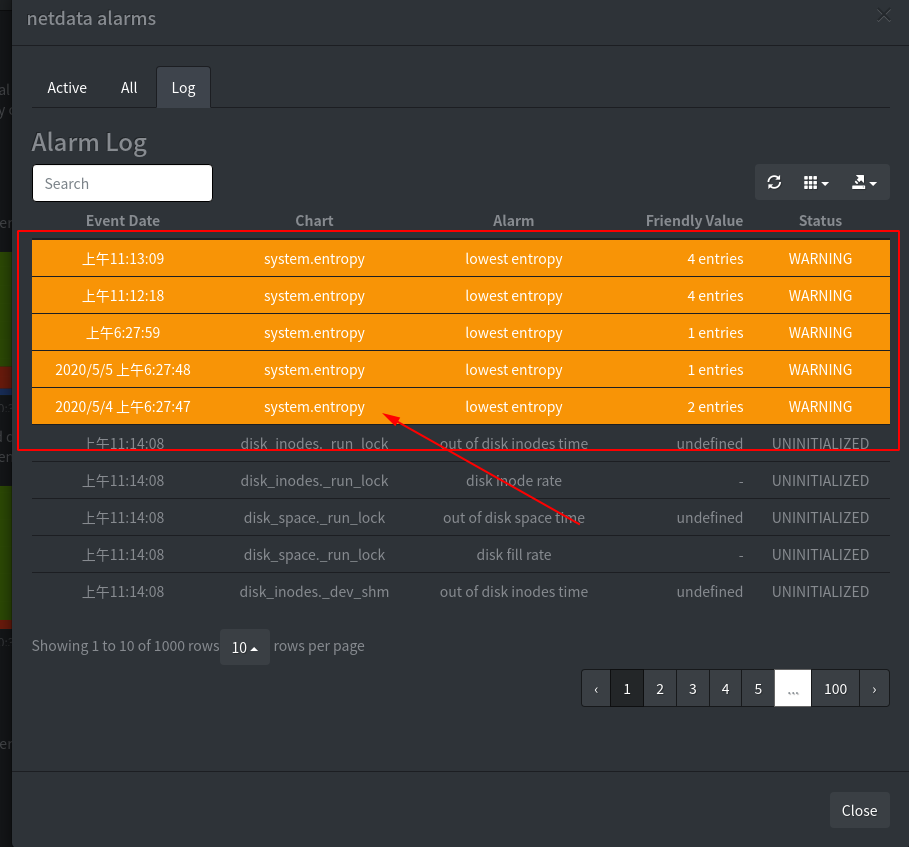Jump to last page 100
Viewport: 909px width, 847px height.
(835, 689)
